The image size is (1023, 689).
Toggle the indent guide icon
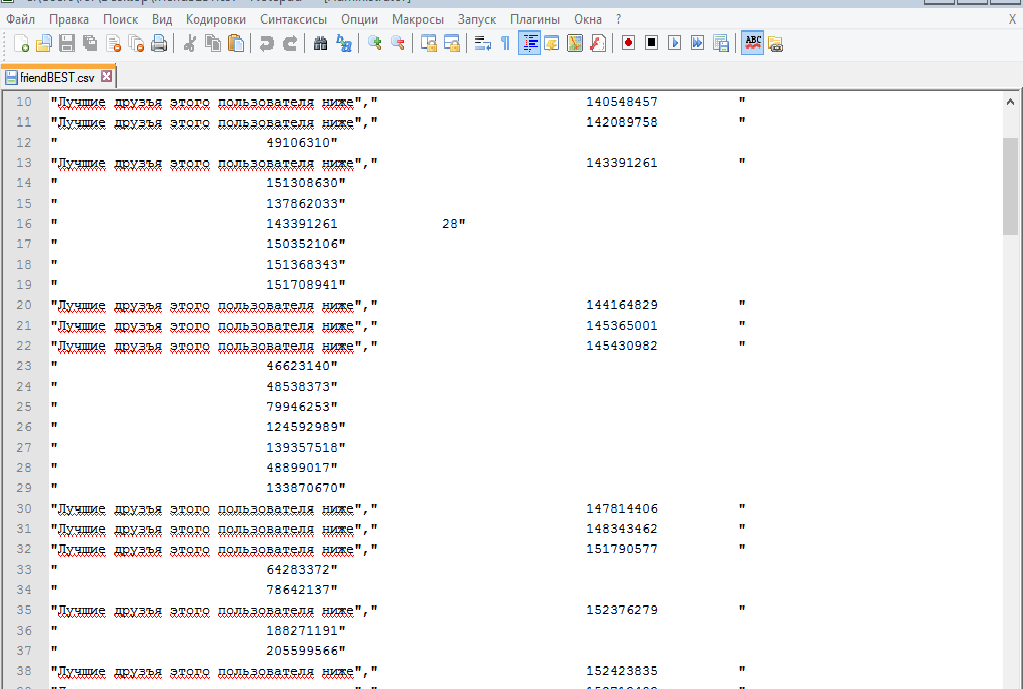point(529,44)
